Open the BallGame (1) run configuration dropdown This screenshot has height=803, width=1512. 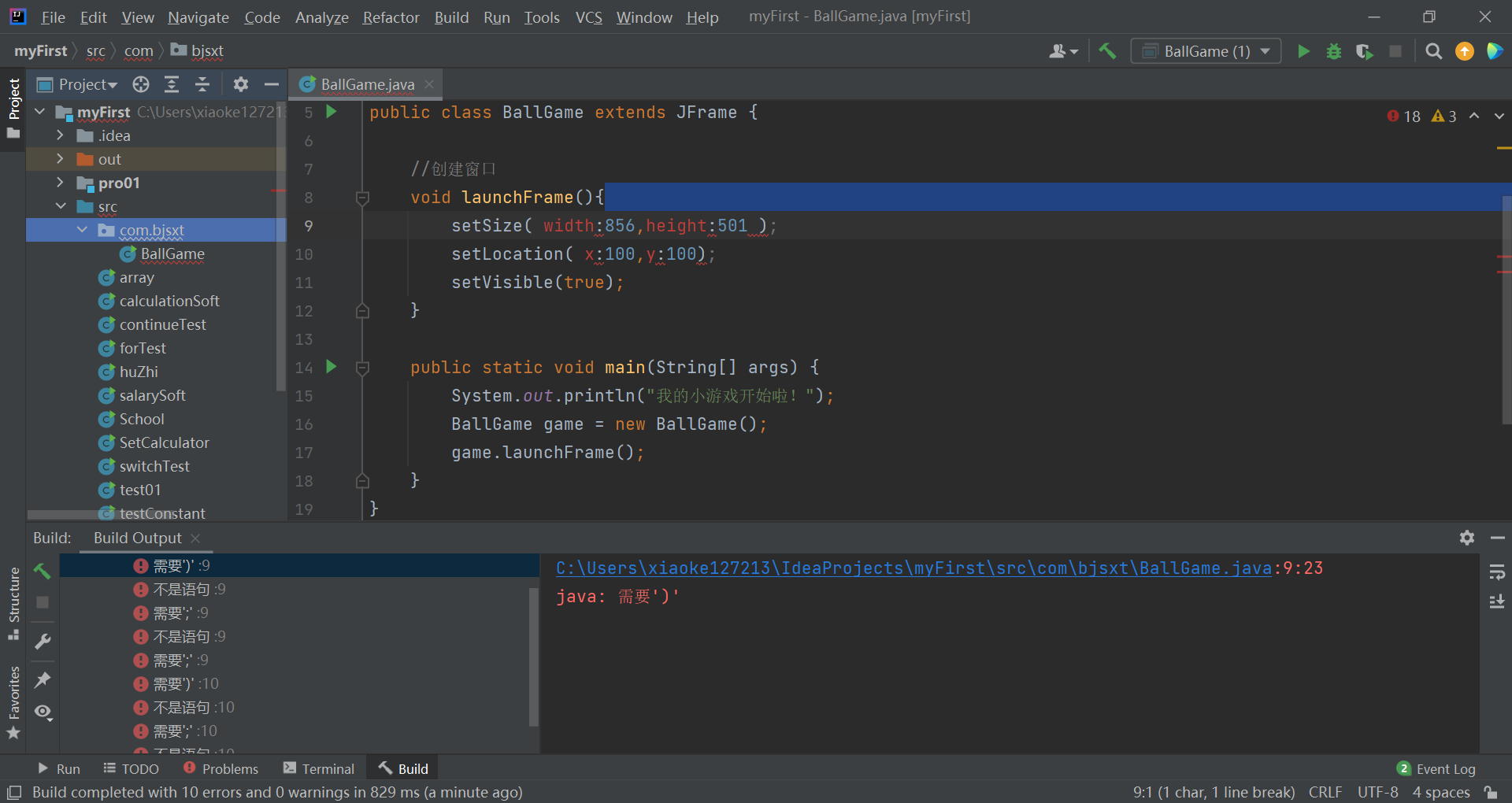(1206, 51)
